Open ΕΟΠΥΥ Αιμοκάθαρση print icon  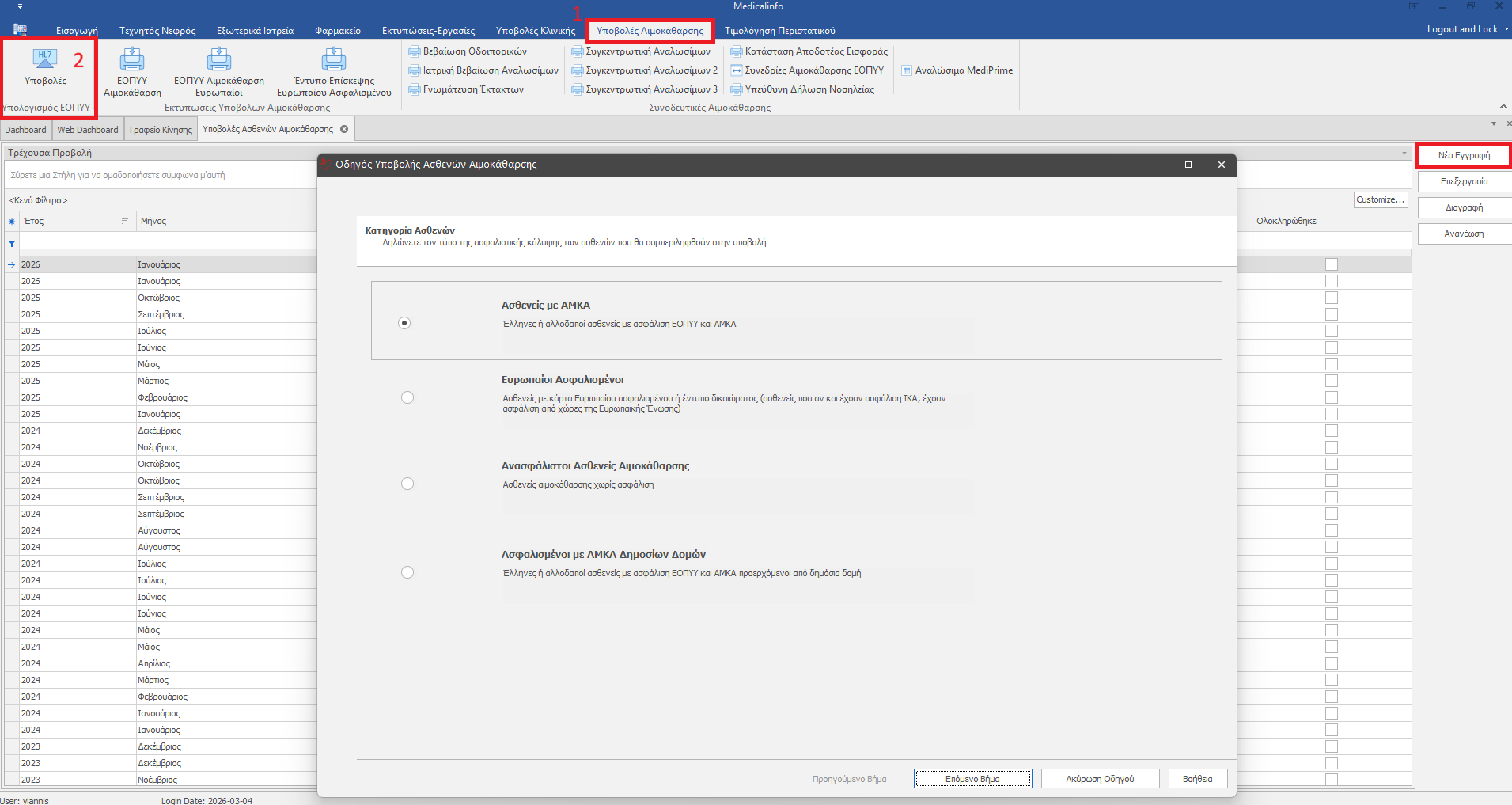[x=132, y=59]
